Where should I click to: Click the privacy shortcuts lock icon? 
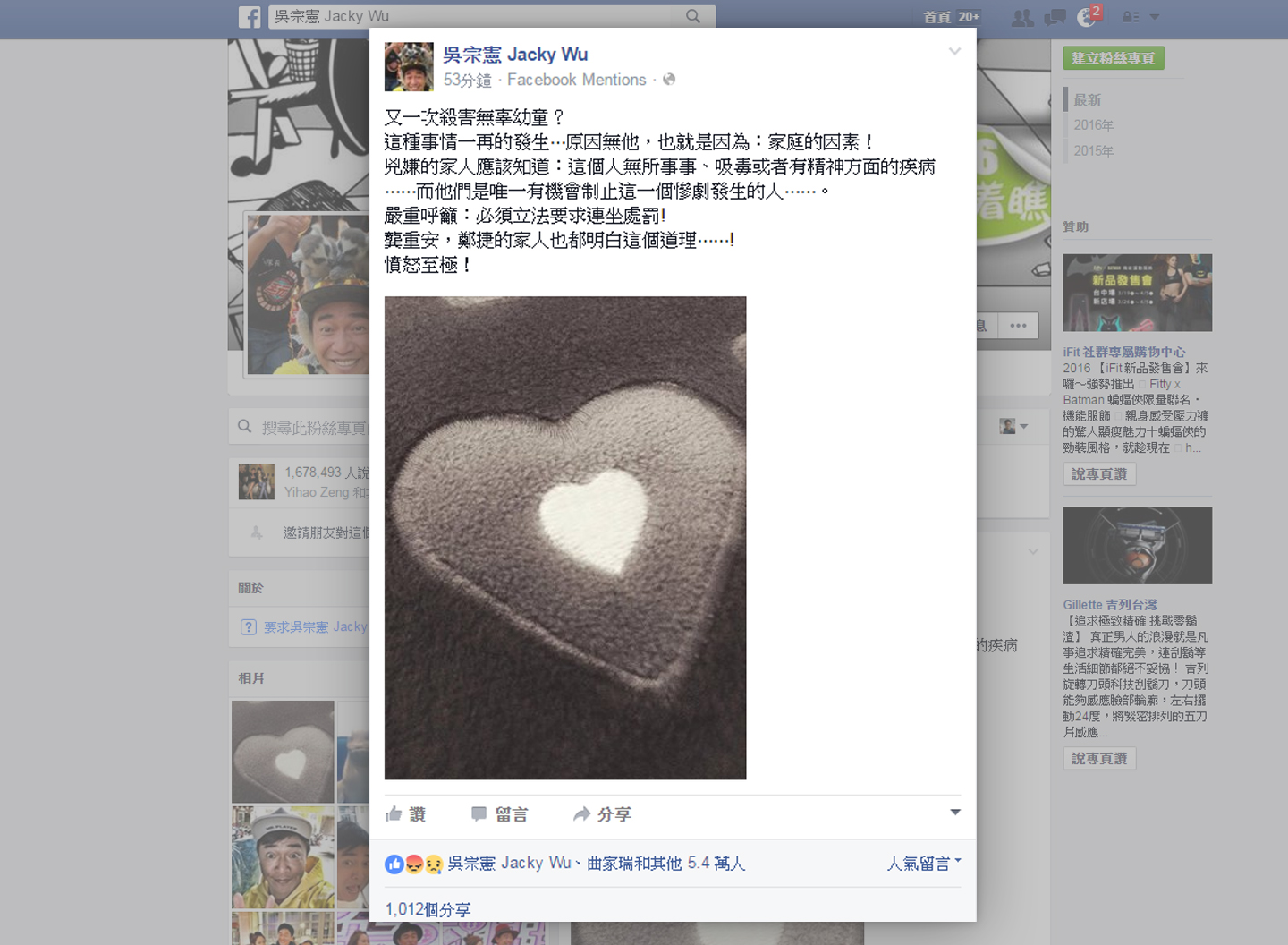point(1131,17)
